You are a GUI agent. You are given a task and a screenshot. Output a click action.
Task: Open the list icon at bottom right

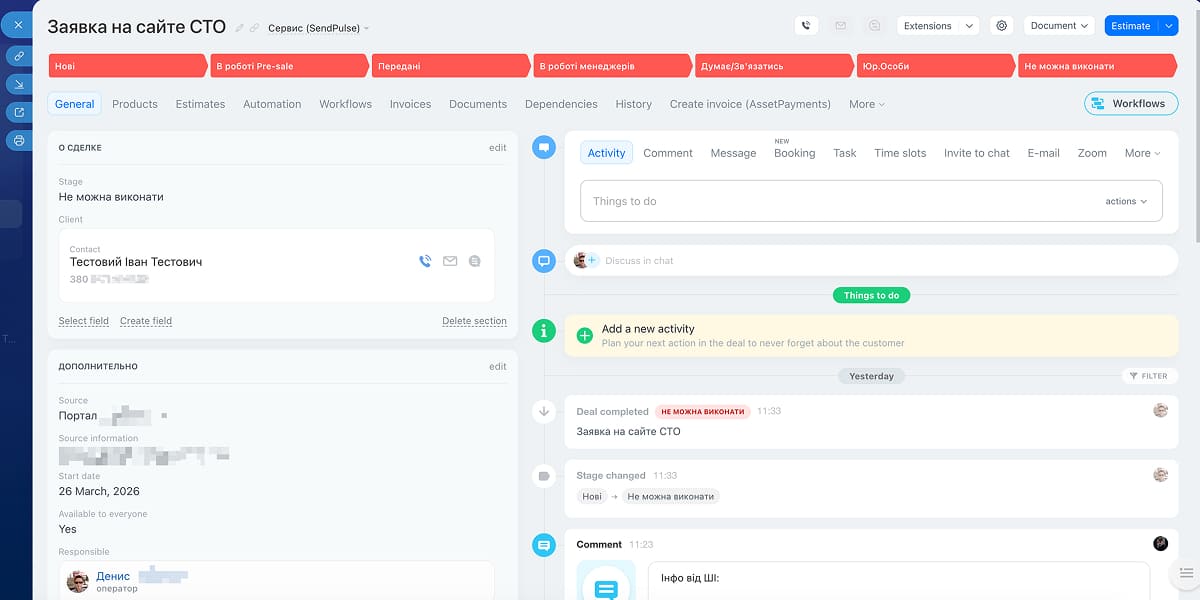(1186, 573)
